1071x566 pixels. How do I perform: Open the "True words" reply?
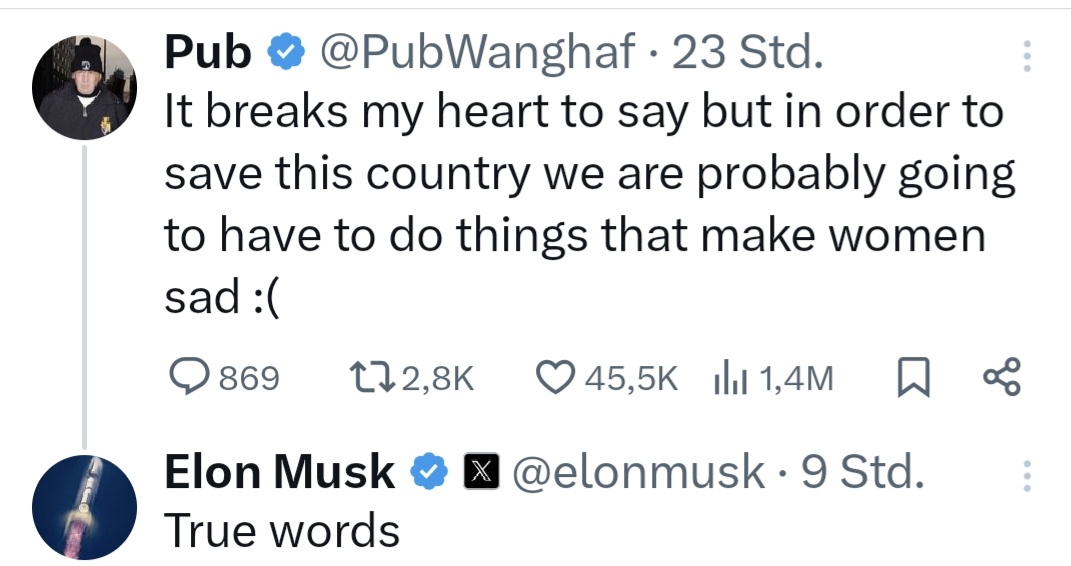point(282,530)
